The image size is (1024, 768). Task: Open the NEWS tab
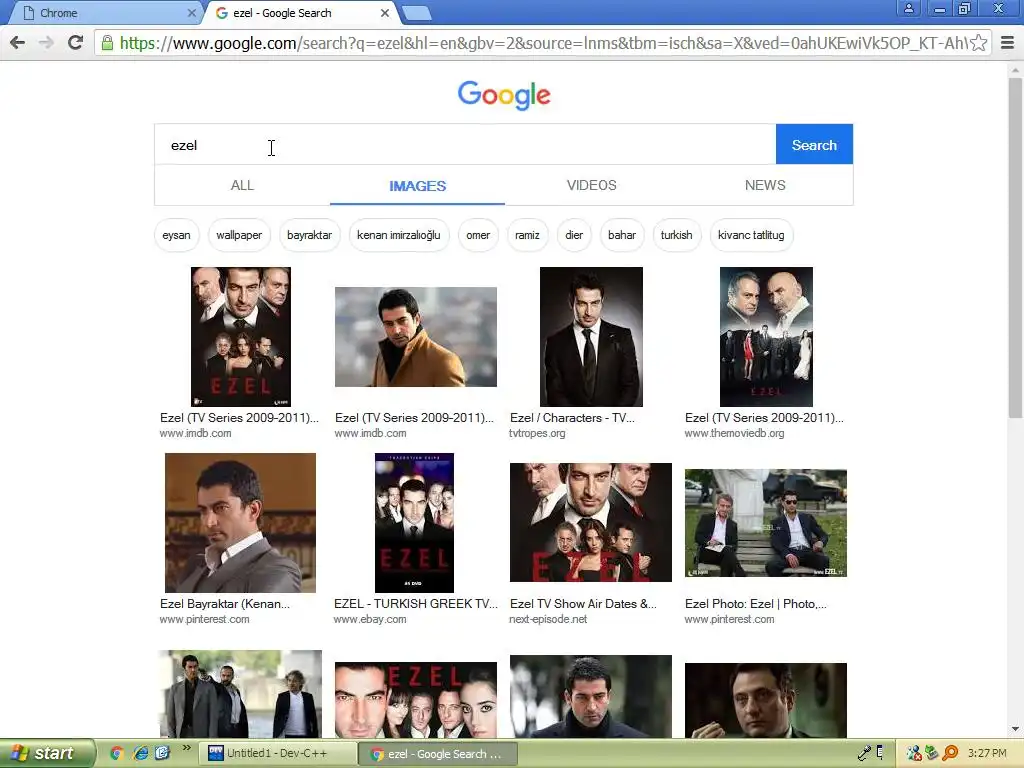765,185
